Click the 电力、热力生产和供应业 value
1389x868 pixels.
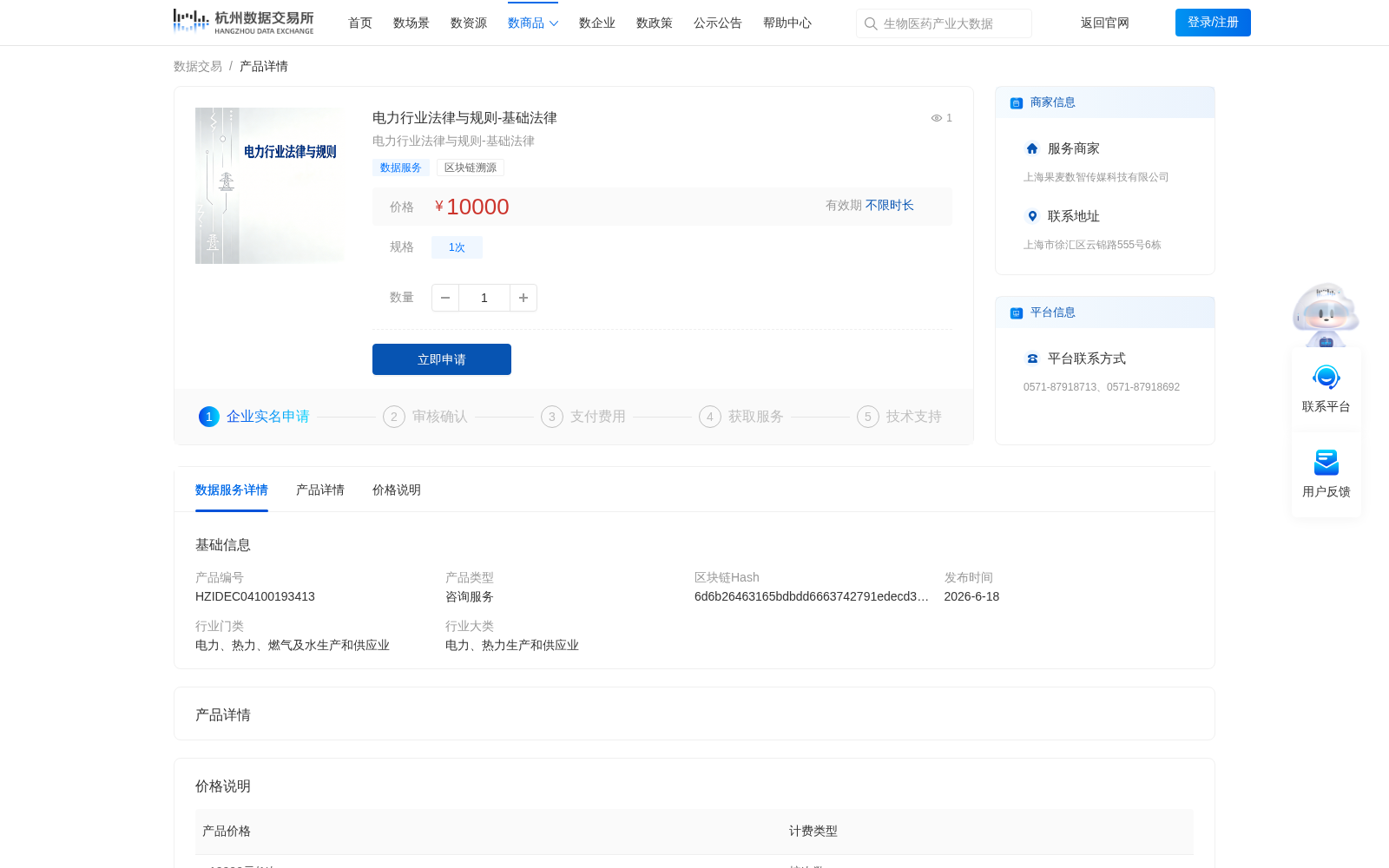[x=512, y=646]
